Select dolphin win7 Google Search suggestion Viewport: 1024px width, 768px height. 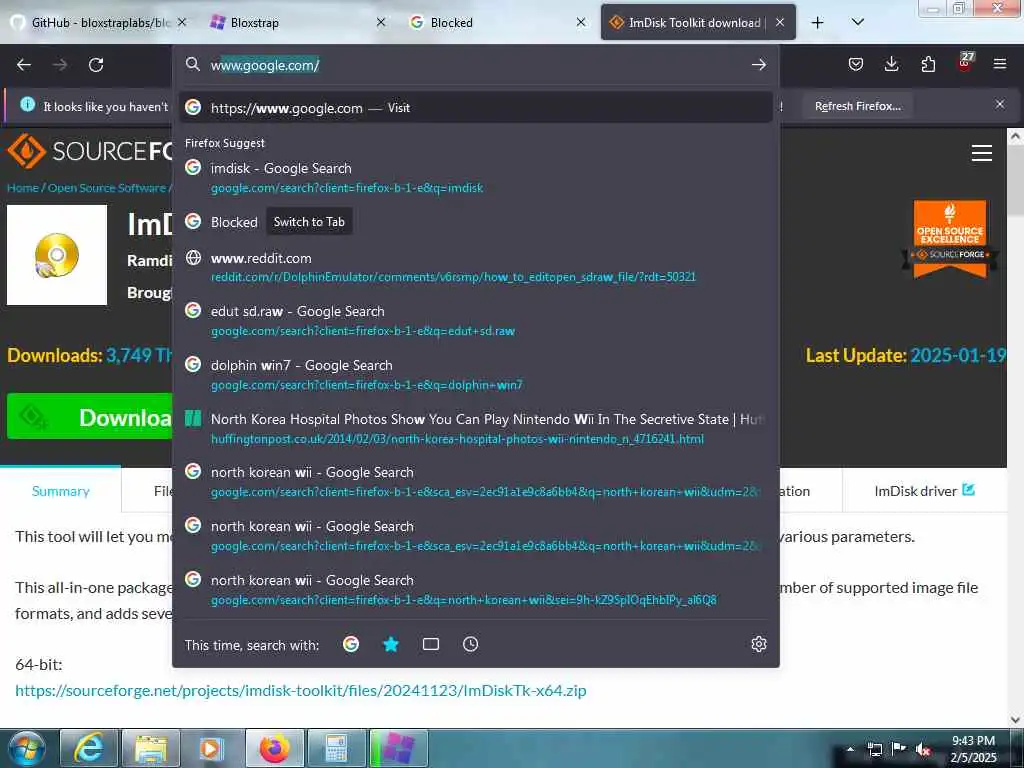click(475, 375)
